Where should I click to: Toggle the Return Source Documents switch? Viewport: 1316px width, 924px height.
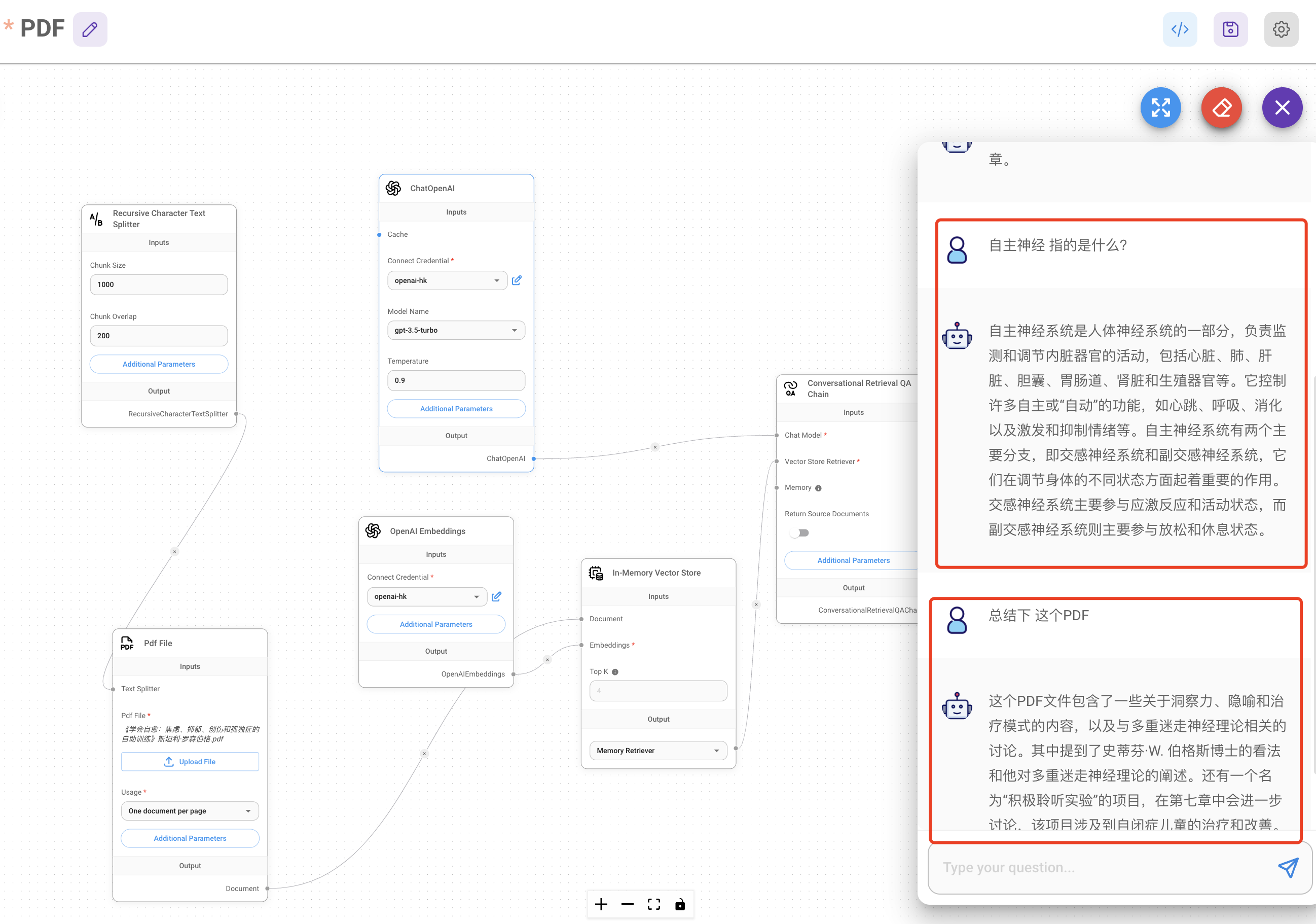click(799, 533)
